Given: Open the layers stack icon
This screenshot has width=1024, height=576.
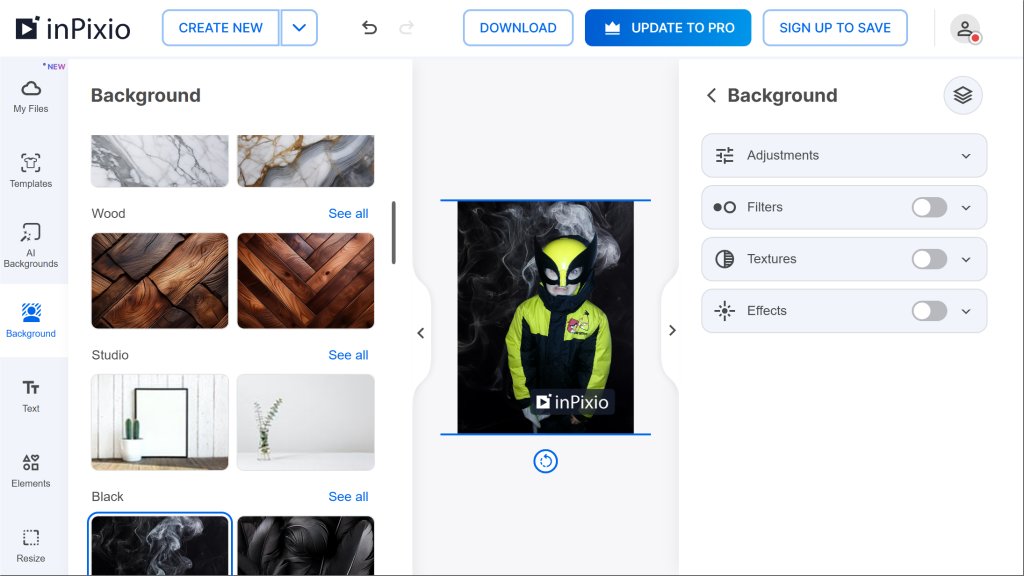Looking at the screenshot, I should (963, 95).
